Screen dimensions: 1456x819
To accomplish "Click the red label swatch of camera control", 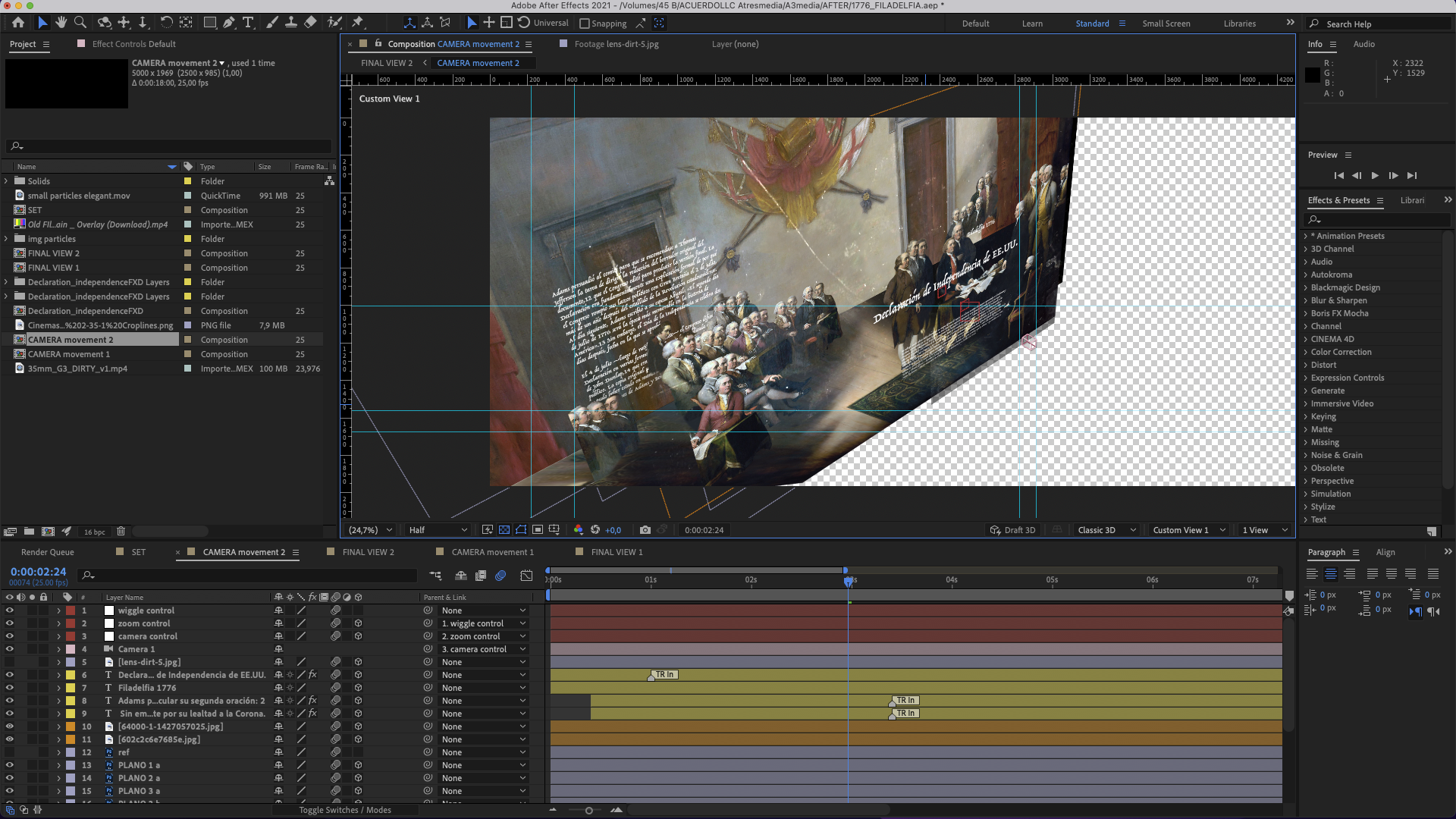I will (x=71, y=636).
